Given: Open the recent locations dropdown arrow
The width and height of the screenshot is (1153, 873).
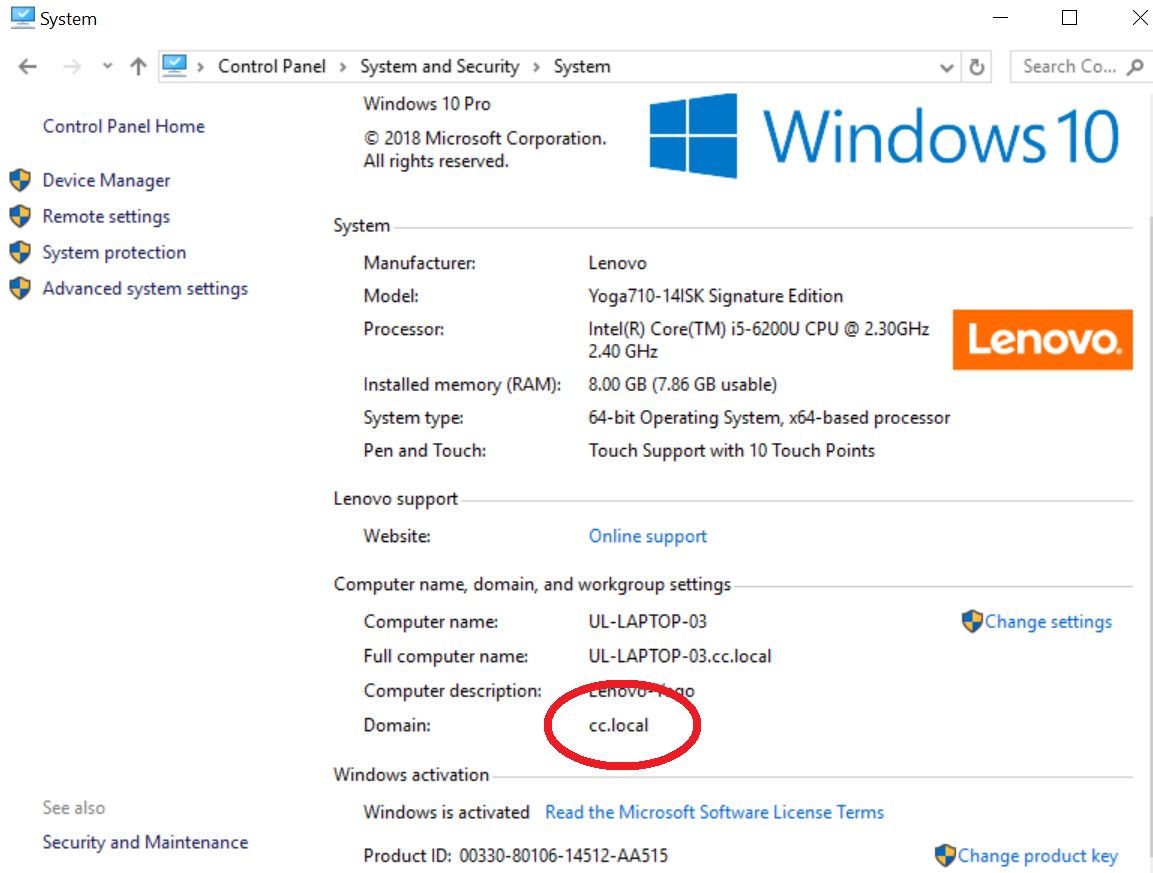Looking at the screenshot, I should click(x=107, y=67).
